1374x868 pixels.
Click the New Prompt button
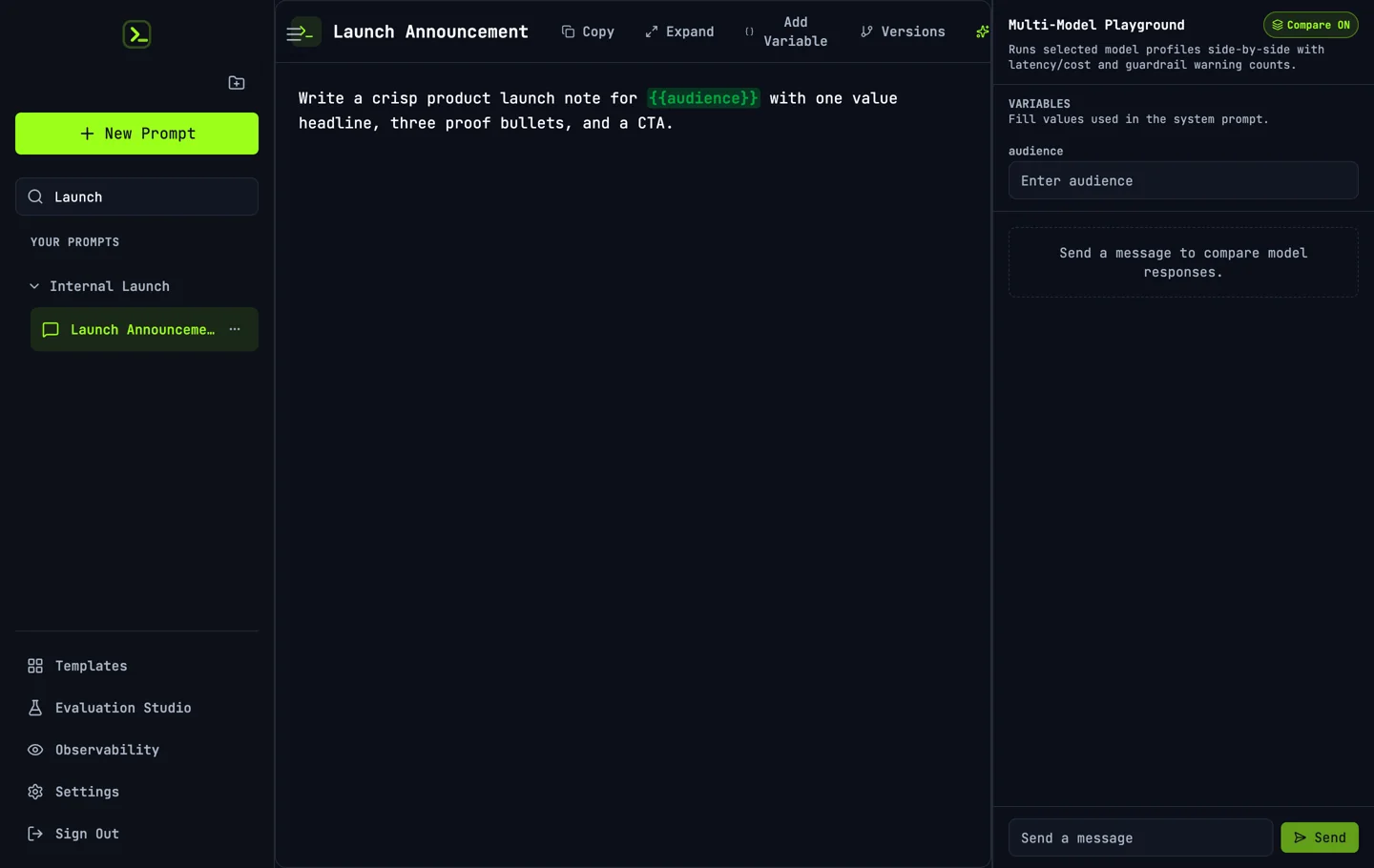click(136, 134)
